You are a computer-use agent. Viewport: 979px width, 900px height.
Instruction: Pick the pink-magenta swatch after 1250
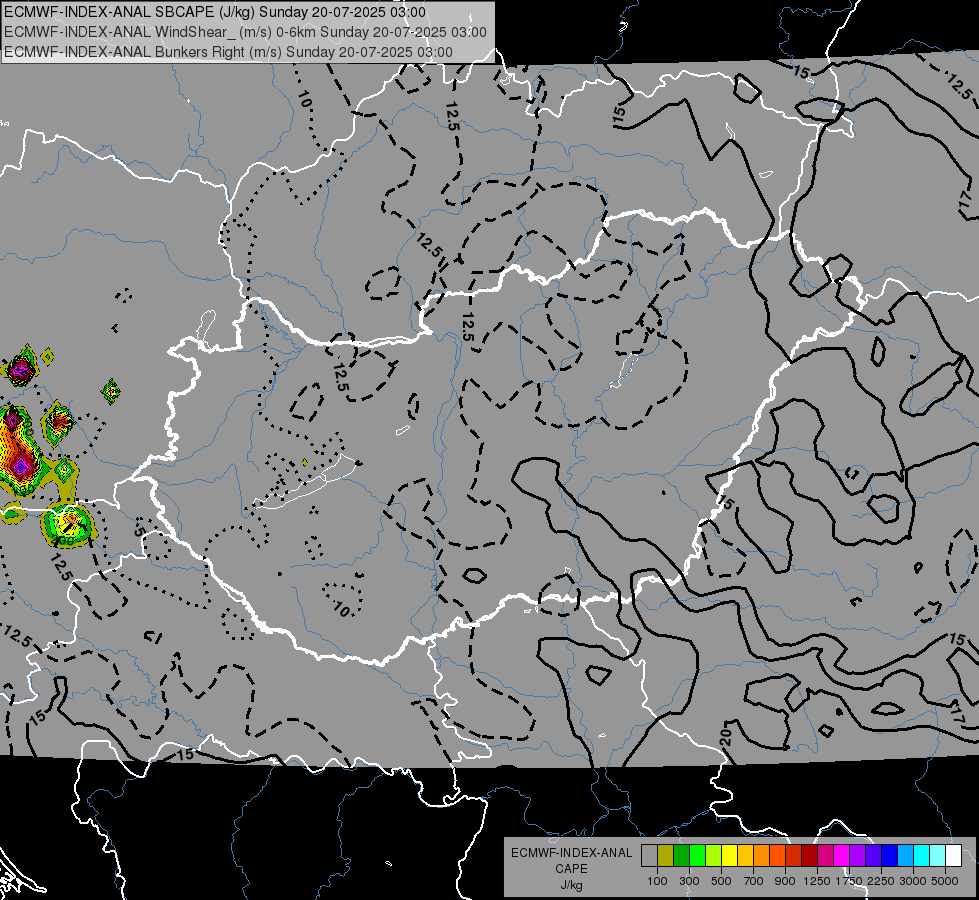pos(825,856)
